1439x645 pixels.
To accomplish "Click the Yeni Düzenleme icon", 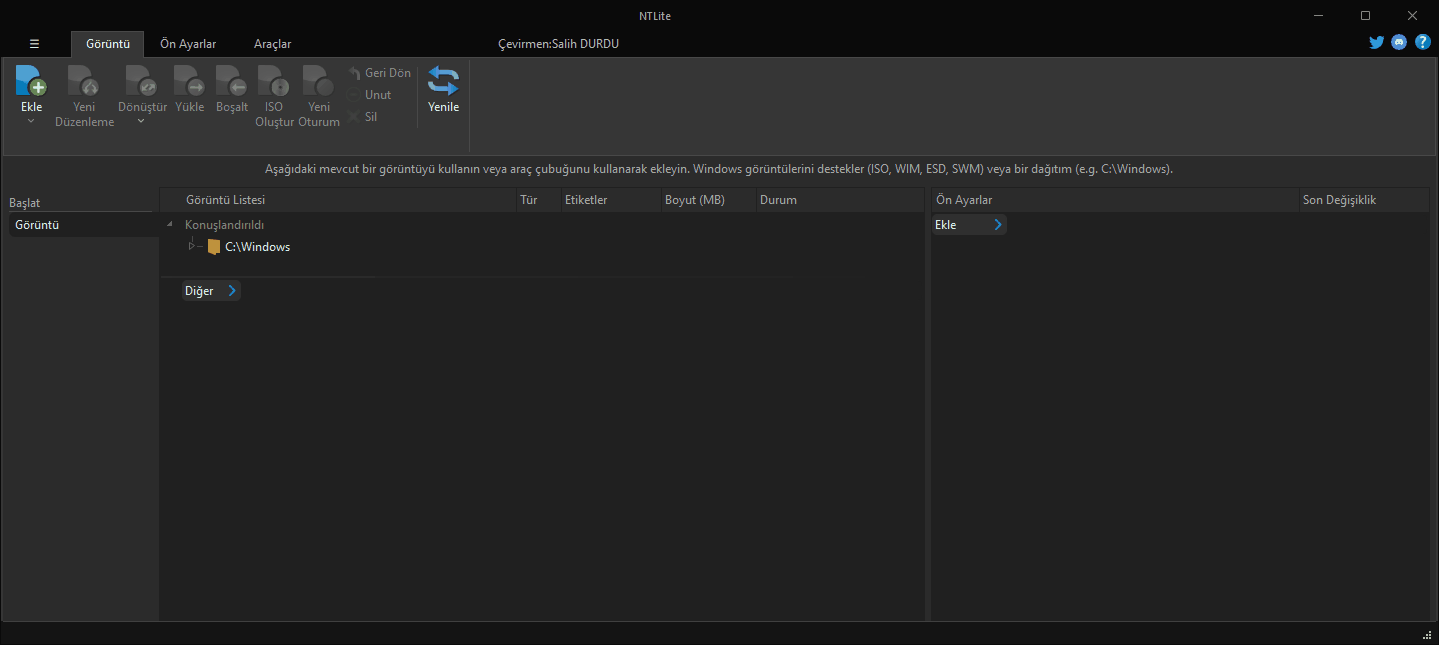I will coord(84,81).
